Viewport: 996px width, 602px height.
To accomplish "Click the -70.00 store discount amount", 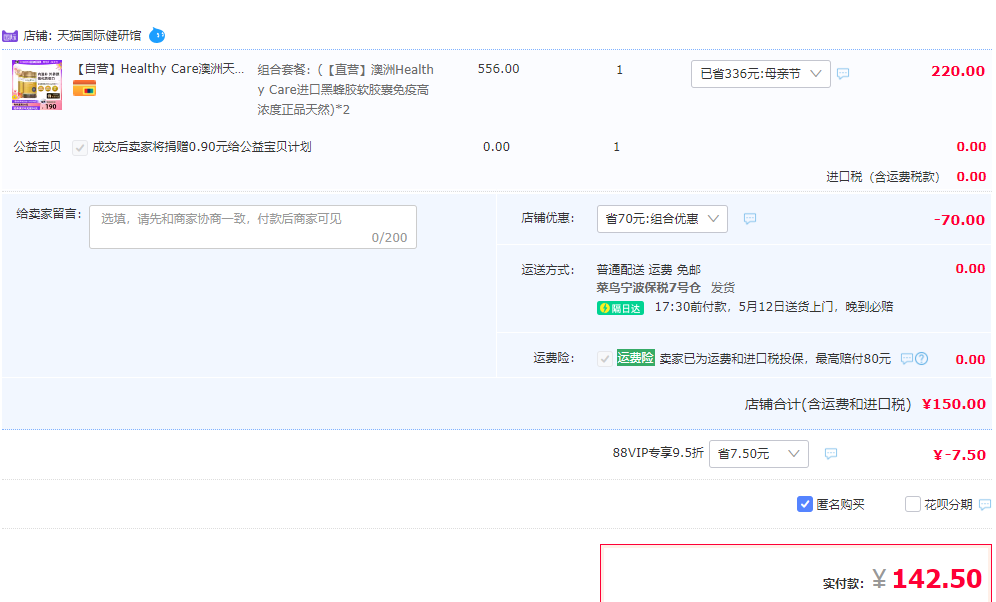I will point(959,220).
